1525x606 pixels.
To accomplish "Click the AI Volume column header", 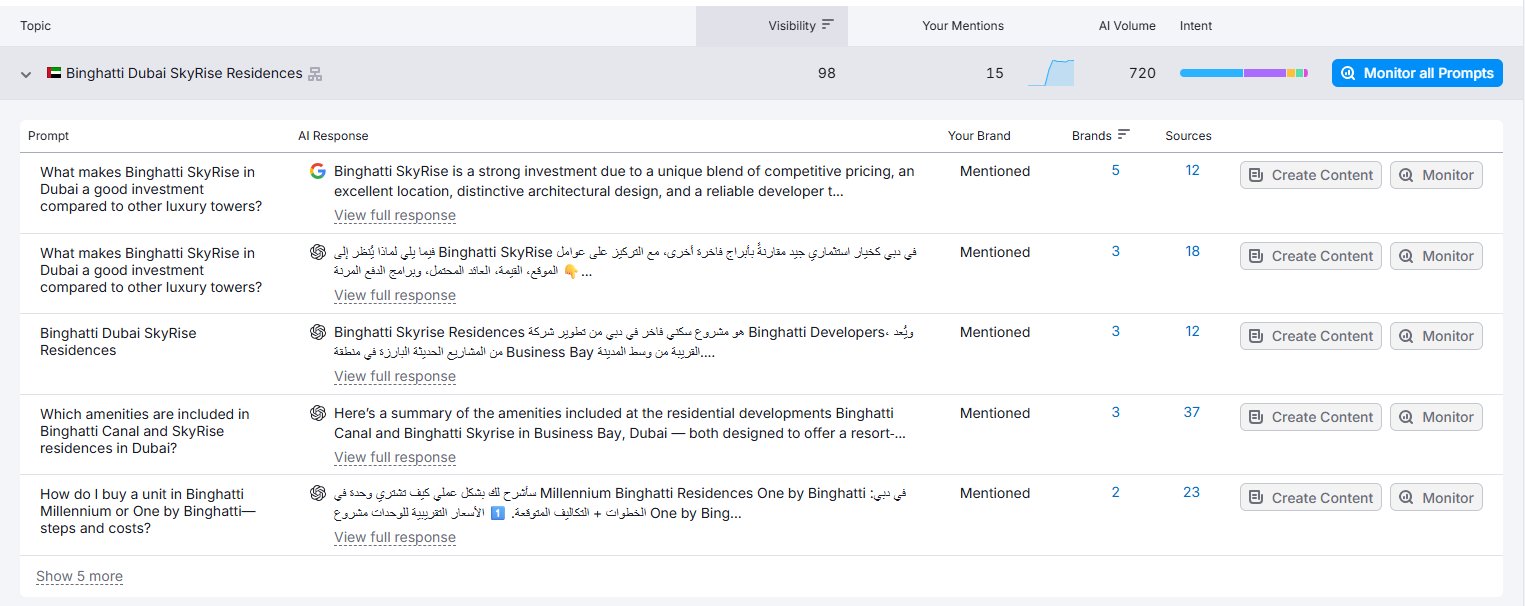I will [x=1127, y=26].
